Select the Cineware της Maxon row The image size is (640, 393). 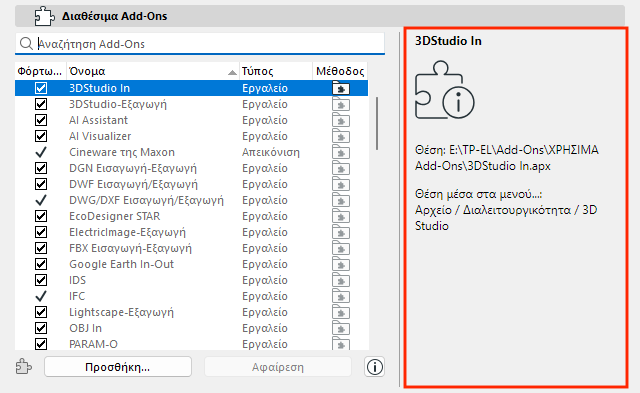191,152
